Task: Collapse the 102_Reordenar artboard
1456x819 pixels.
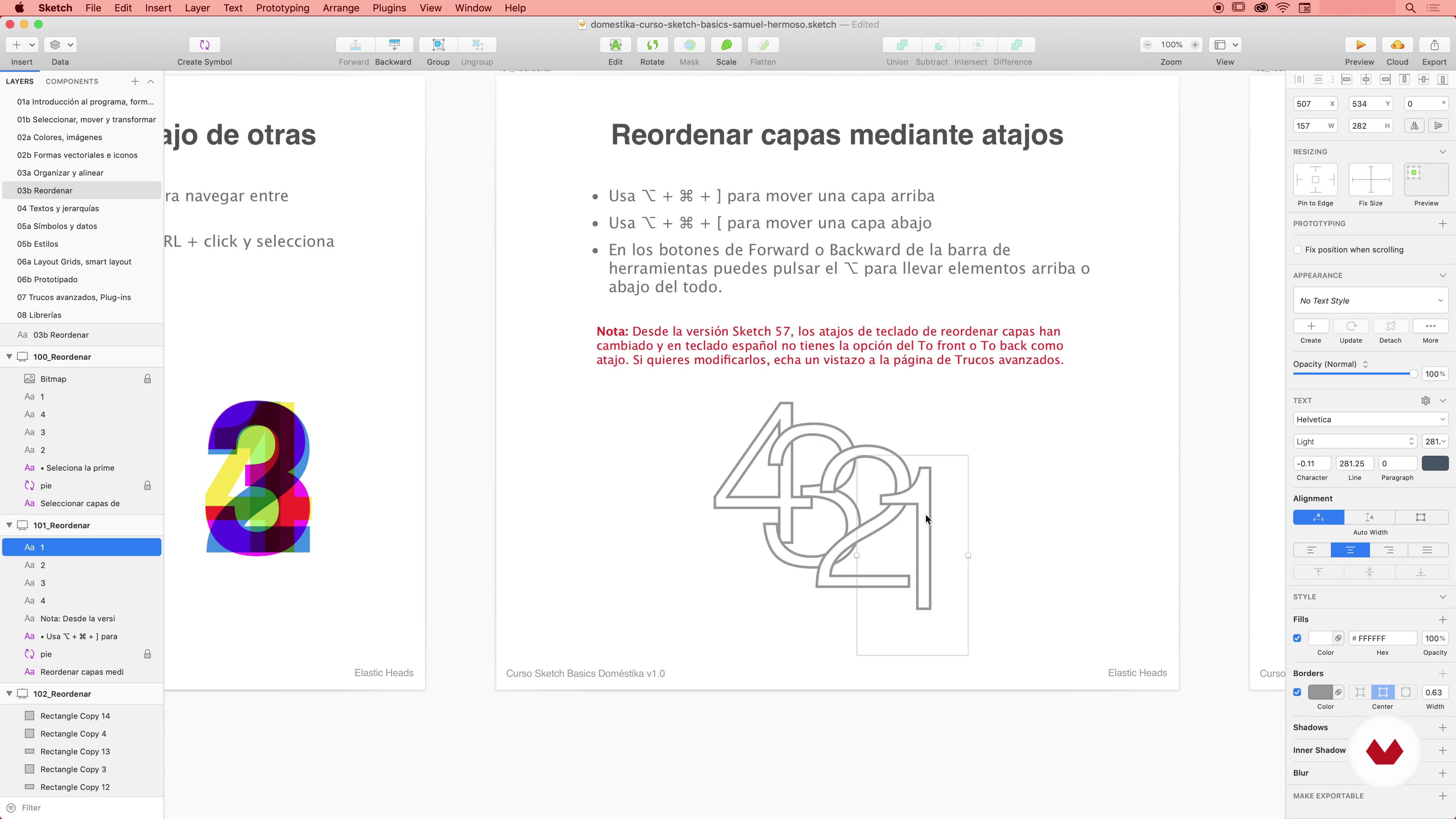Action: click(9, 693)
